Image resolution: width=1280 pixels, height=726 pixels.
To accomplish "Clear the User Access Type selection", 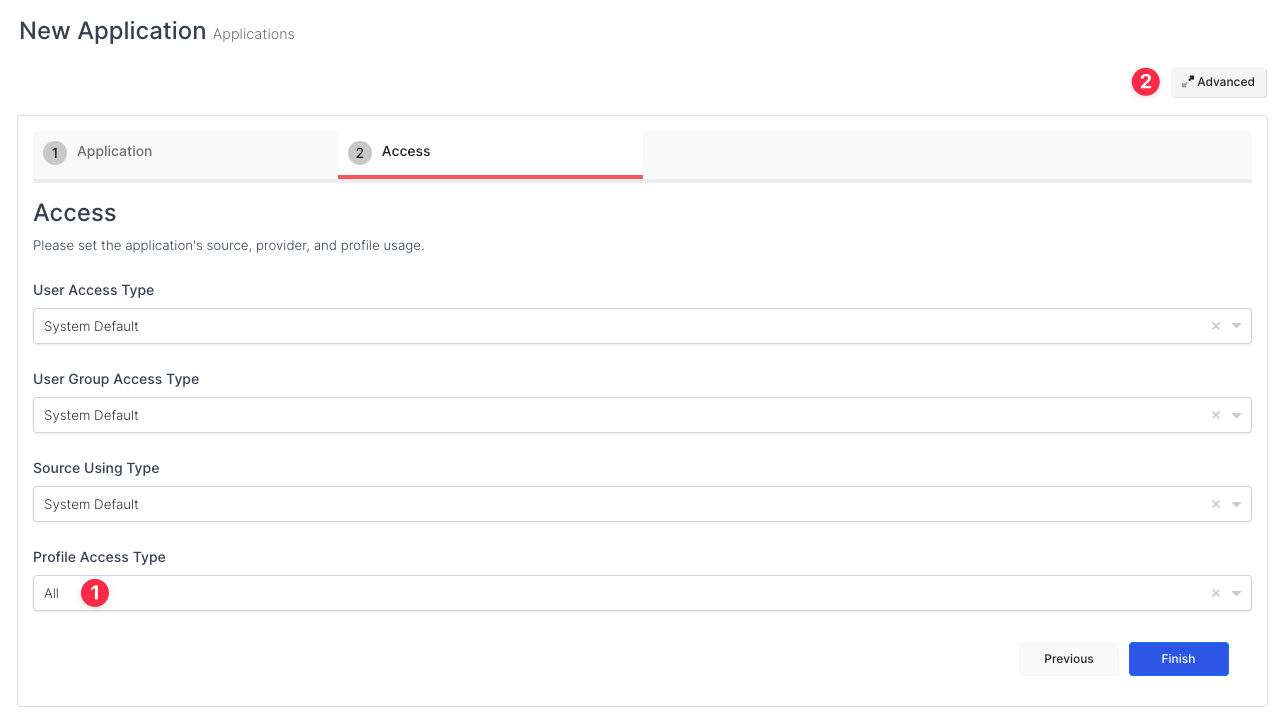I will (1215, 326).
